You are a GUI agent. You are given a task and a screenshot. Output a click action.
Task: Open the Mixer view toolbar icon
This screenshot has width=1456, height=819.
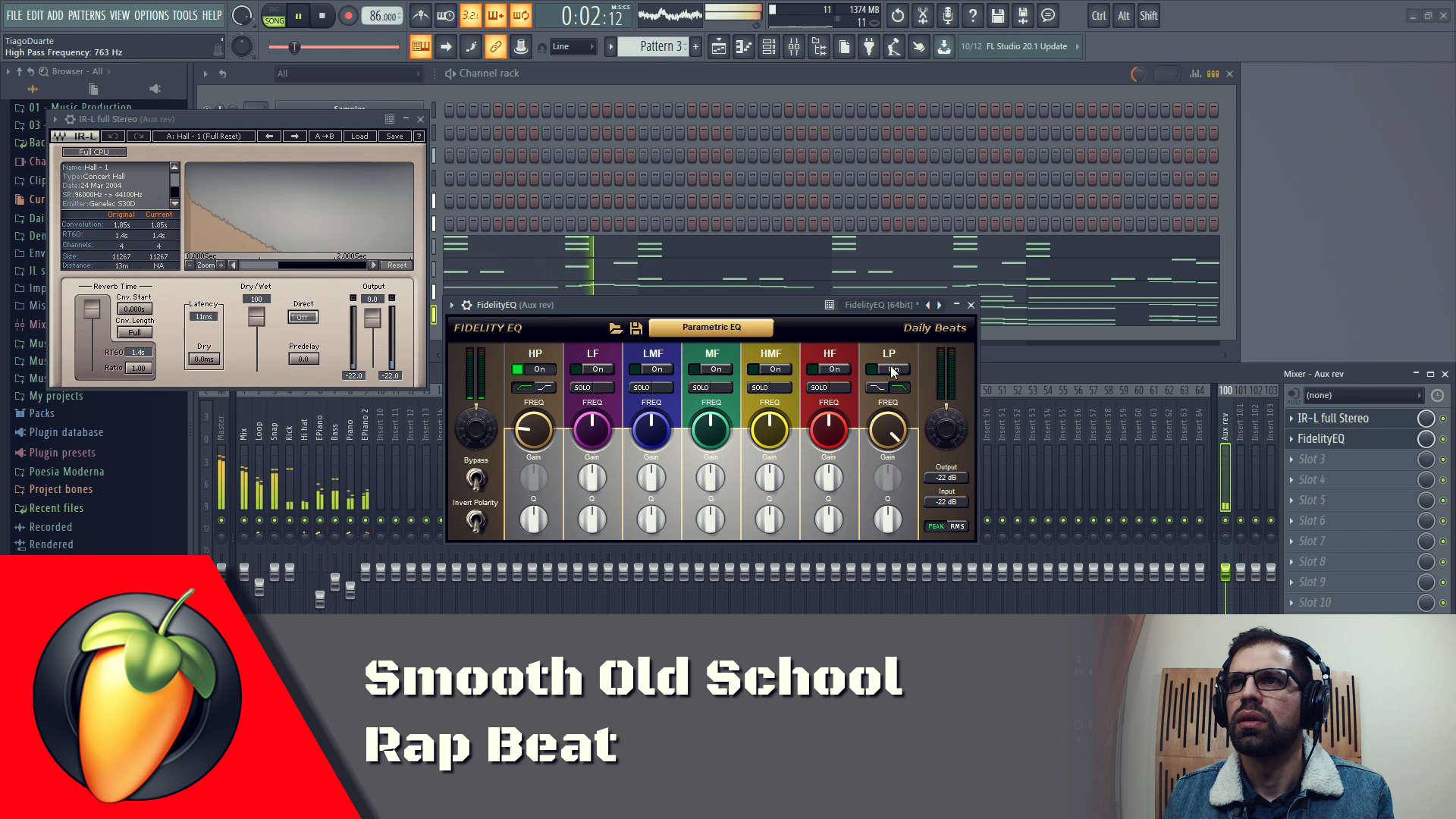tap(794, 47)
